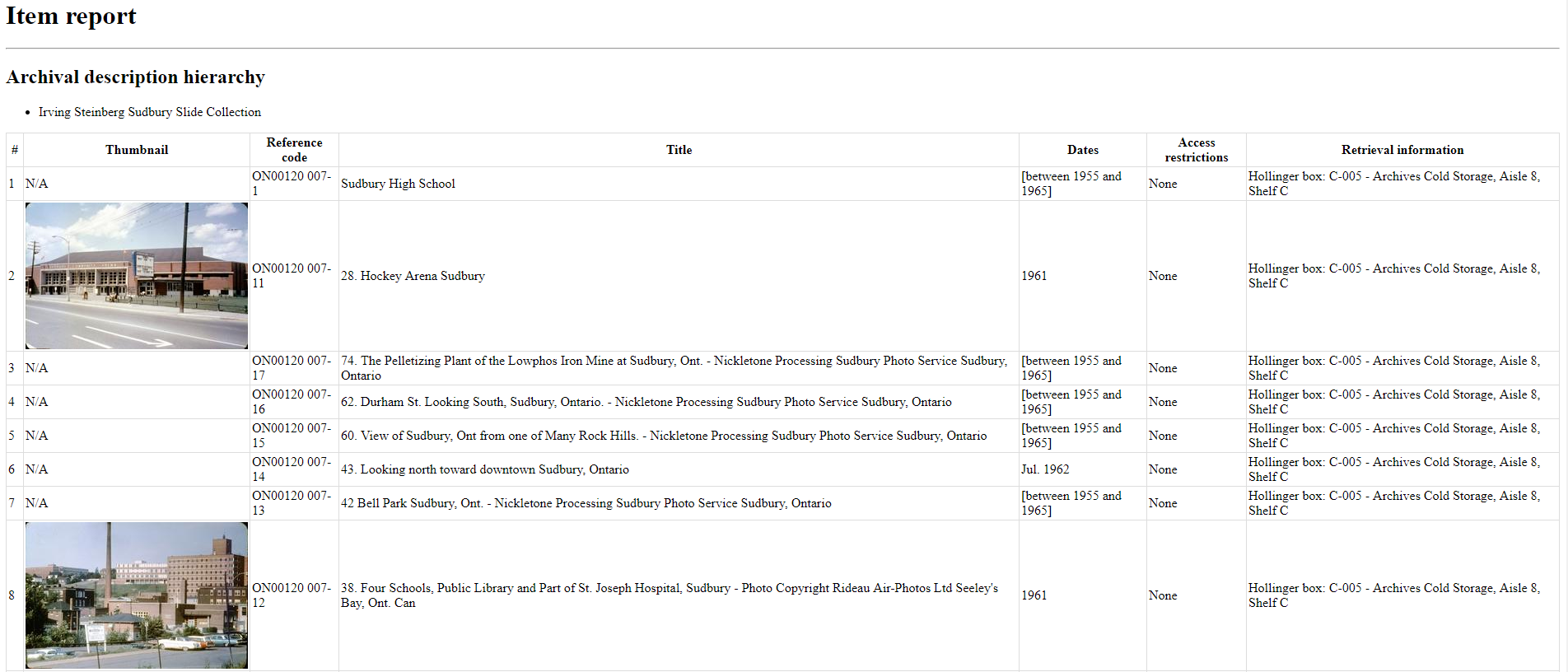This screenshot has width=1568, height=672.
Task: Click the 'Jul. 1962' date cell
Action: pos(1045,469)
